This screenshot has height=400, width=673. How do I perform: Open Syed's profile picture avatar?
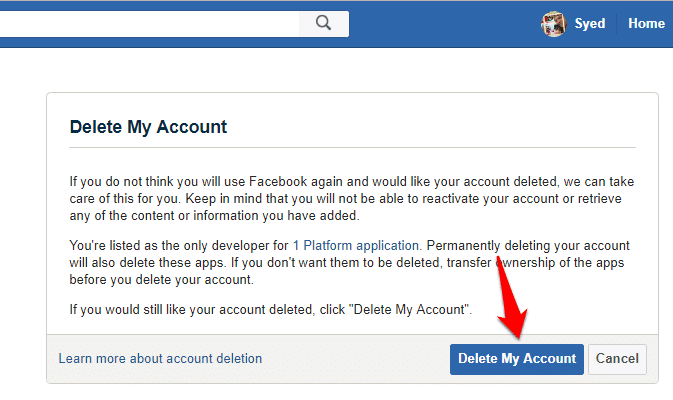coord(553,24)
